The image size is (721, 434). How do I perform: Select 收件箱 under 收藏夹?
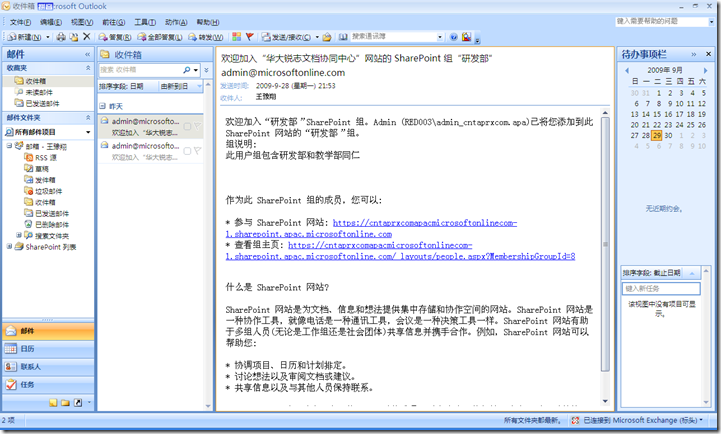tap(31, 81)
